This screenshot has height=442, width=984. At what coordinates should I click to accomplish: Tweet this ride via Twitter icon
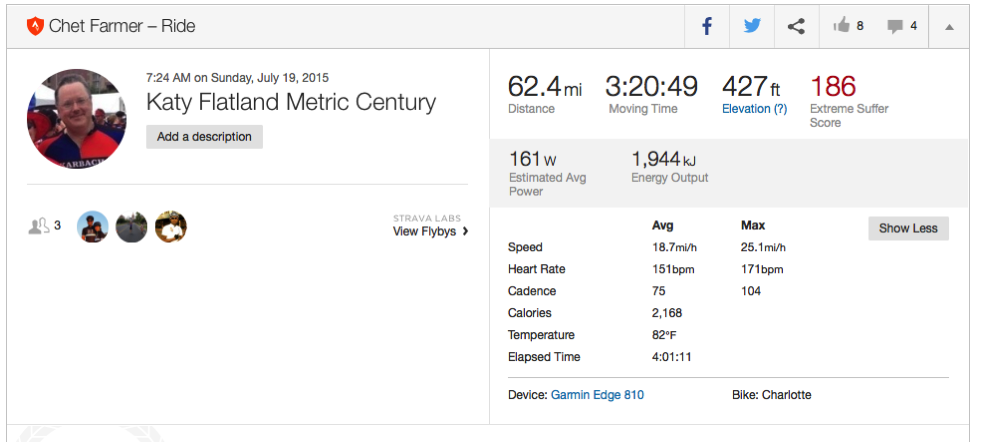[752, 26]
